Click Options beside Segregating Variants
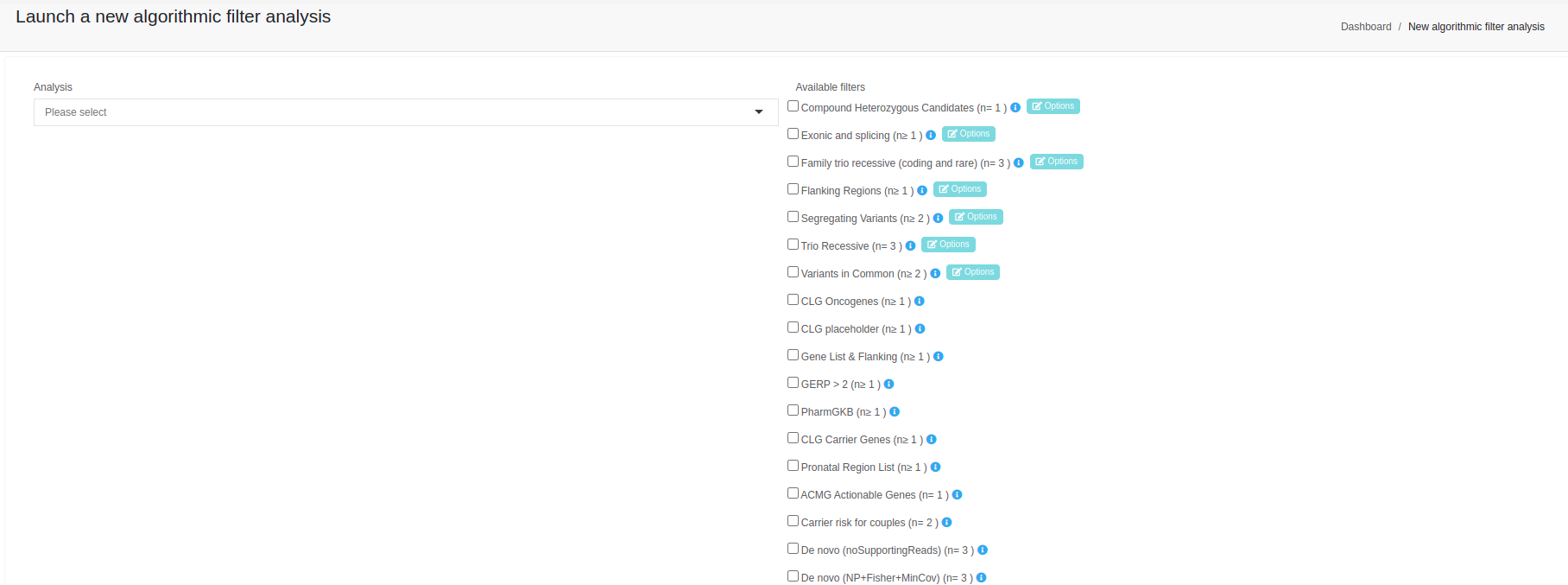This screenshot has height=585, width=1568. click(976, 217)
